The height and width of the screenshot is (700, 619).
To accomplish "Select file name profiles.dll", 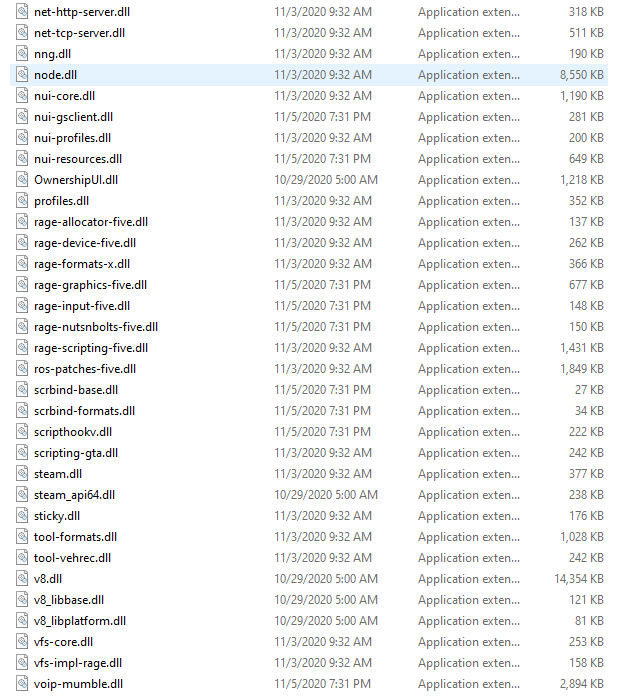I will pyautogui.click(x=61, y=201).
